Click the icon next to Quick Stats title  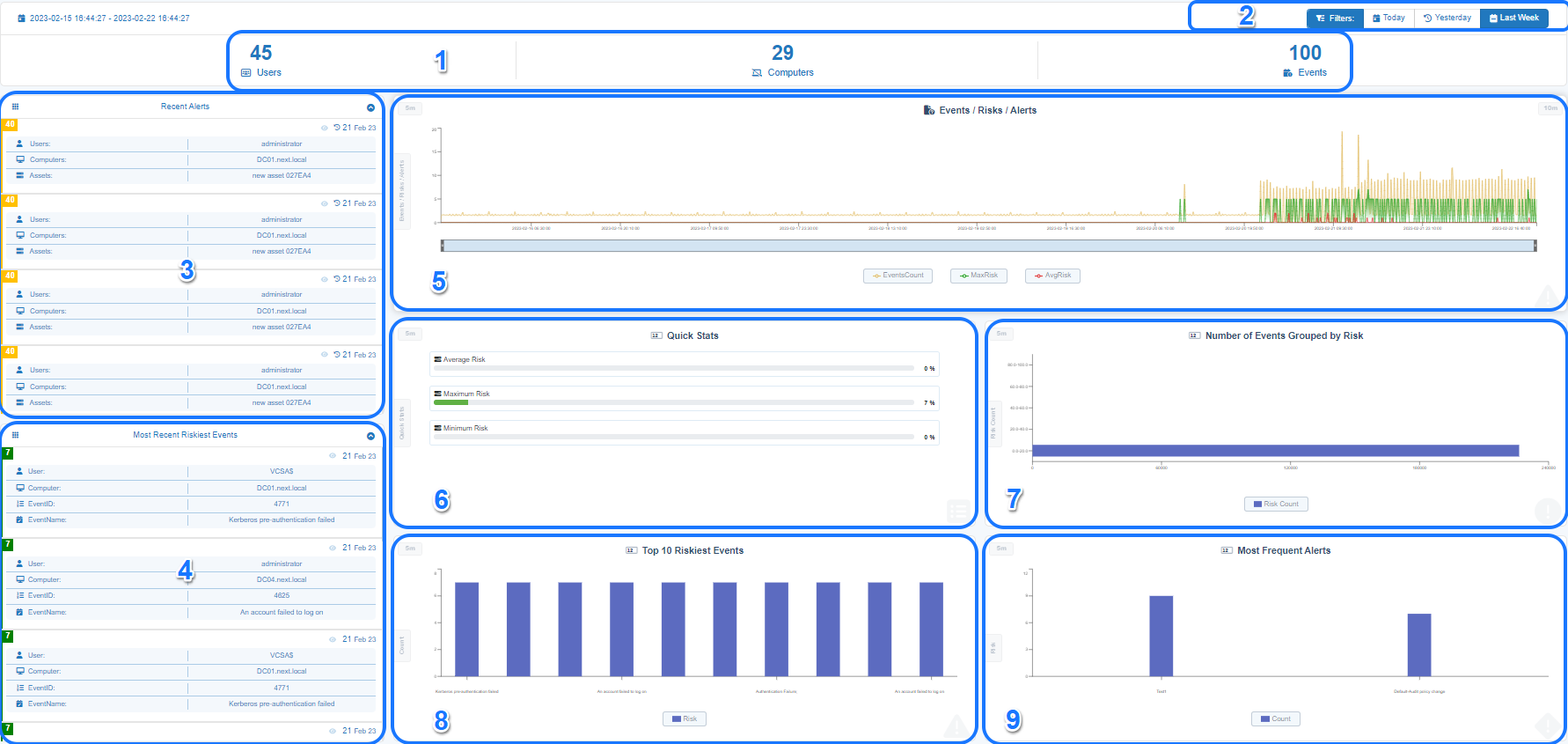tap(656, 335)
